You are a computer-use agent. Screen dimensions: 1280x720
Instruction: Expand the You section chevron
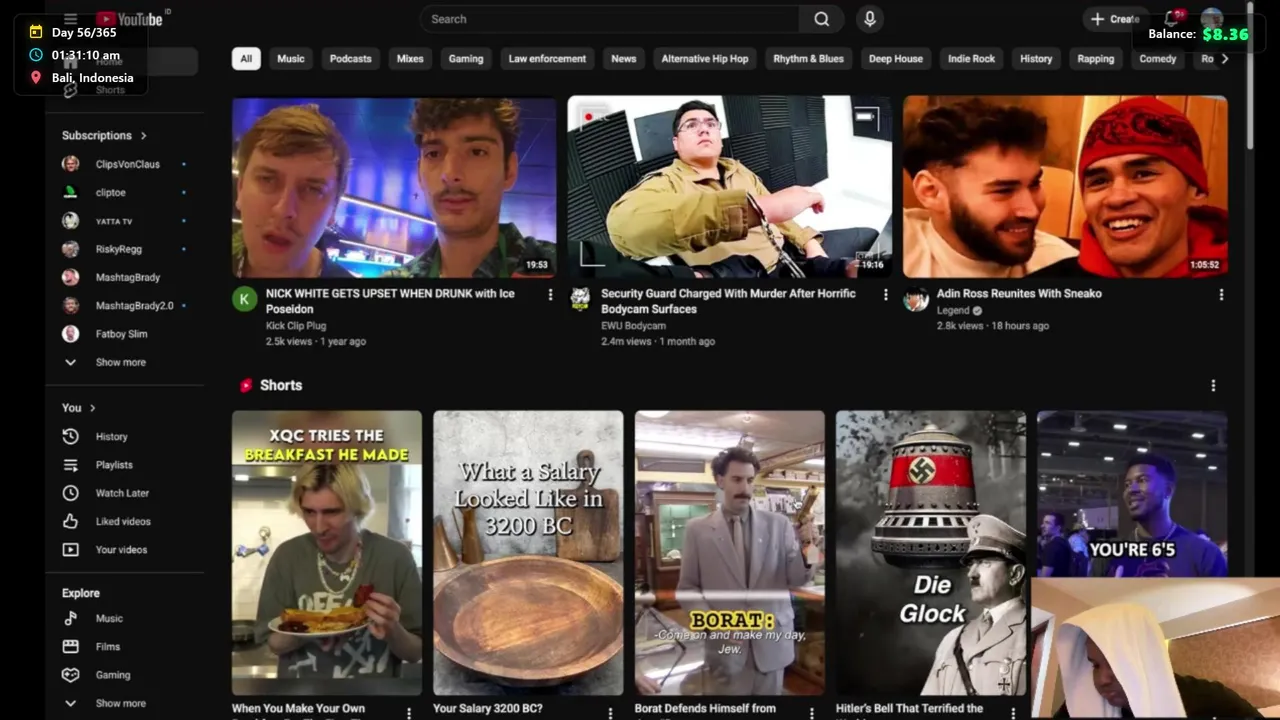click(x=93, y=408)
